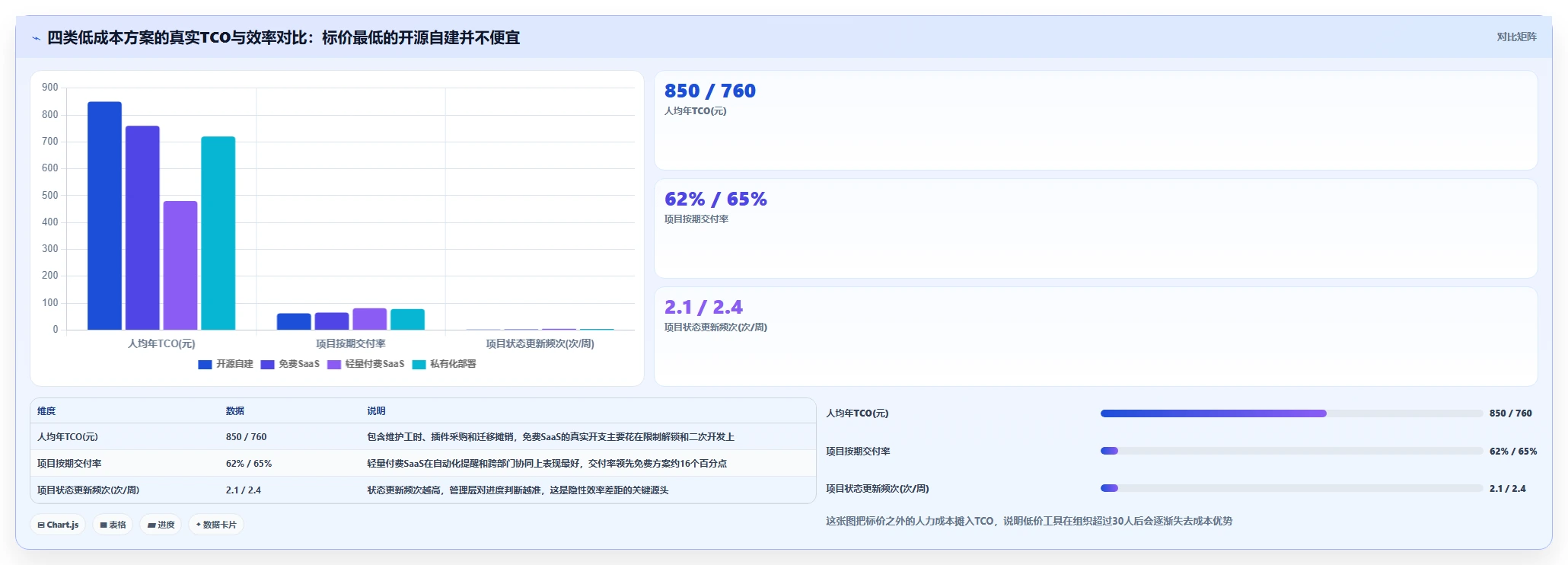Click the 2.1 / 2.4 value beside progress bar
The height and width of the screenshot is (565, 1568).
pyautogui.click(x=1508, y=489)
